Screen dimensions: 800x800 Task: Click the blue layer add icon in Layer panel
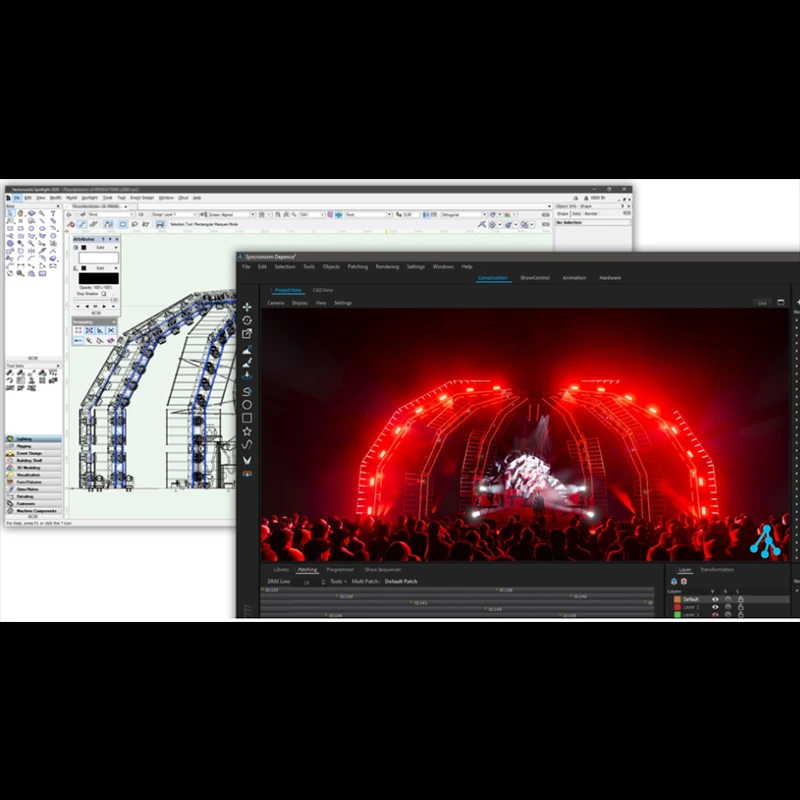(674, 581)
